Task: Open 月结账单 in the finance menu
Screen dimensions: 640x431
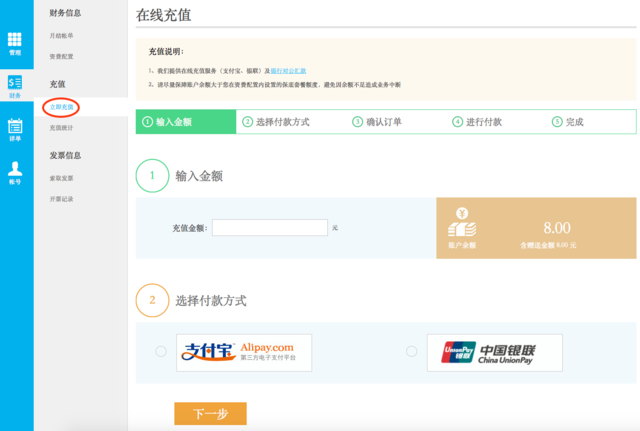Action: [61, 36]
